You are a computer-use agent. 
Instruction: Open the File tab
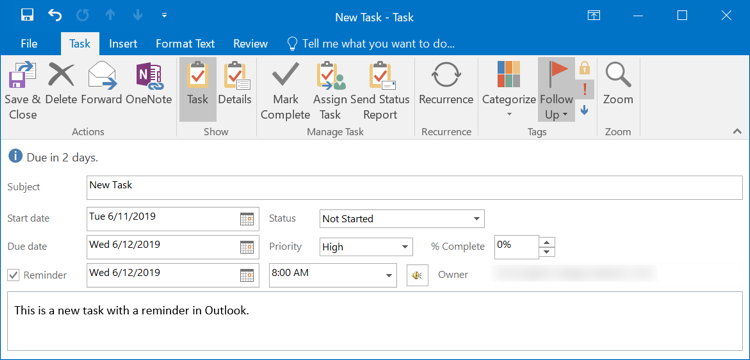[29, 44]
